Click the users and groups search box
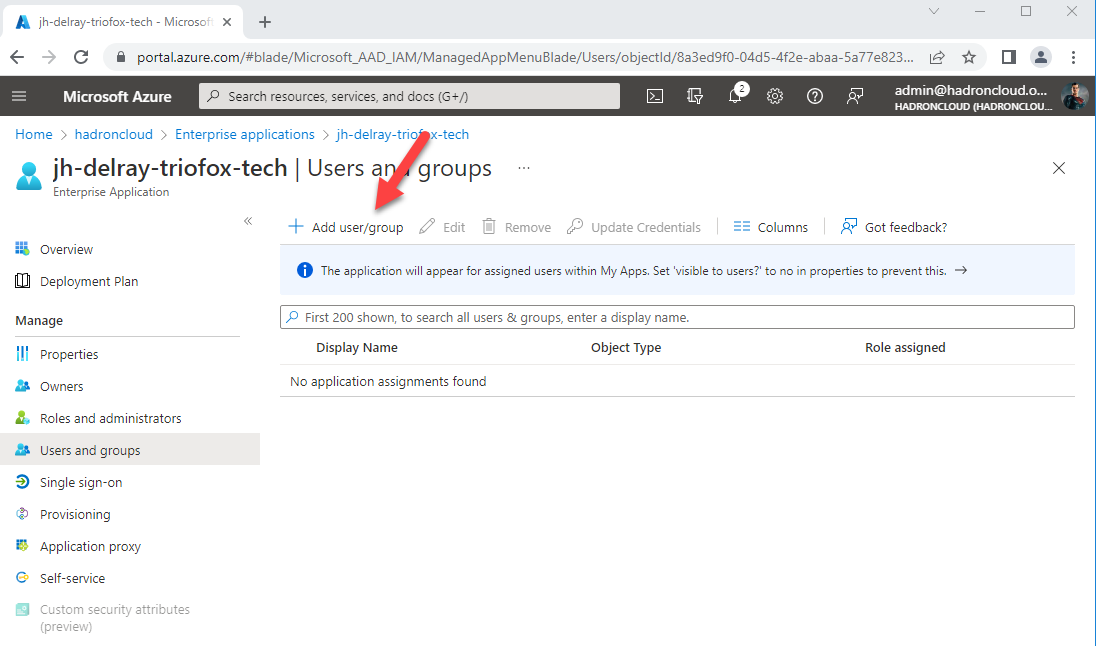This screenshot has height=646, width=1096. (677, 317)
